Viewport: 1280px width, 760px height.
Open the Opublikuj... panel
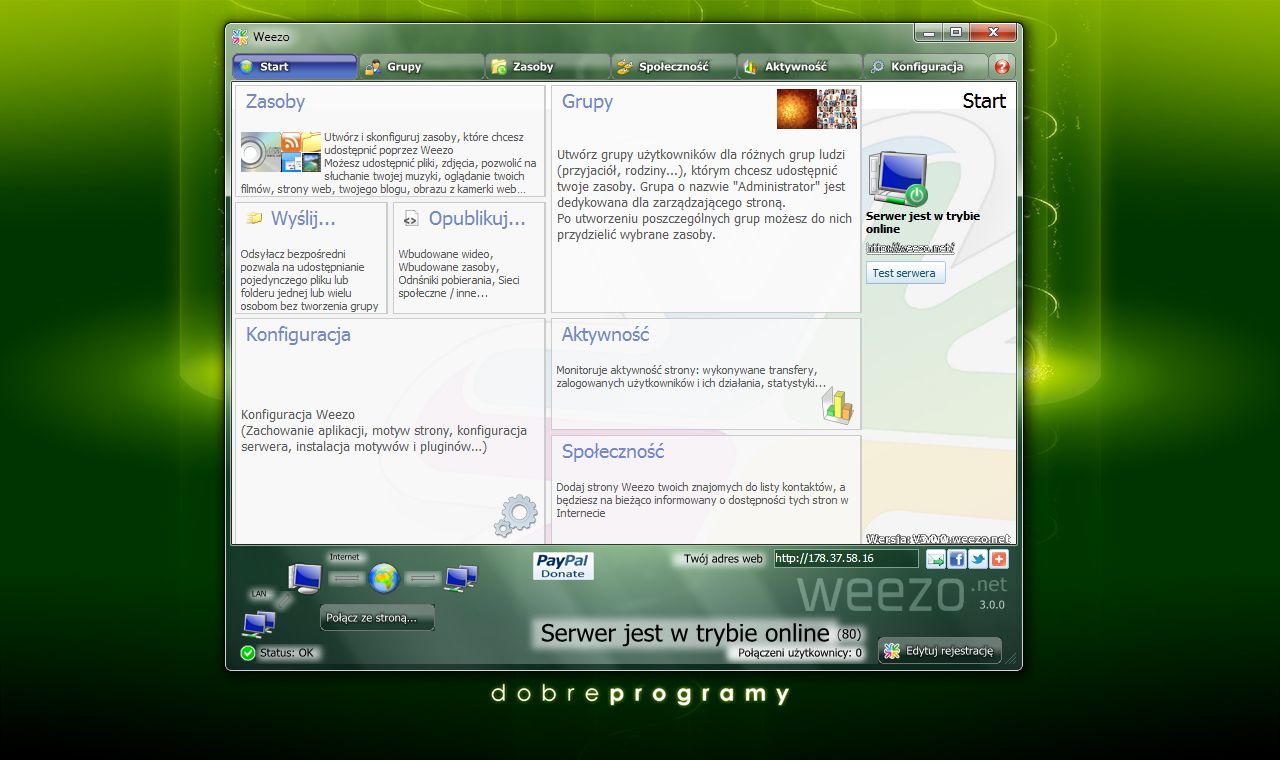tap(477, 219)
